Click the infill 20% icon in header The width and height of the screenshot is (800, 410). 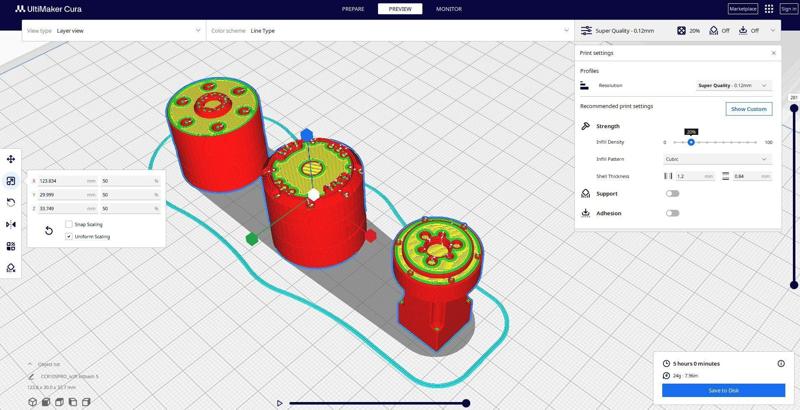click(x=681, y=31)
